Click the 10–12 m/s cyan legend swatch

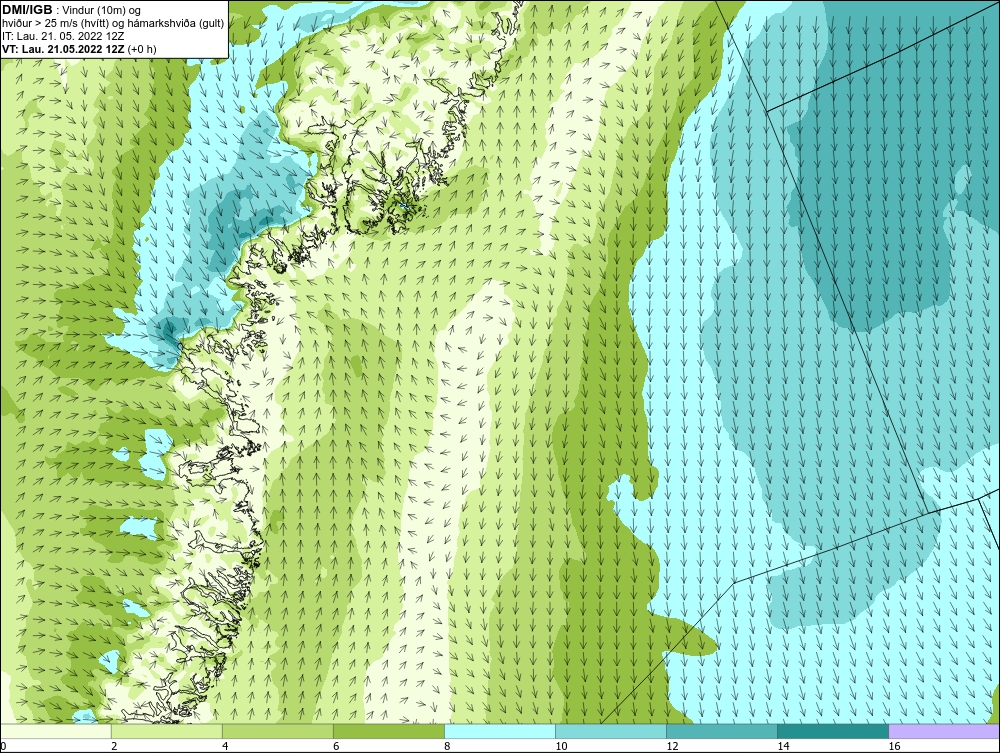[x=611, y=731]
